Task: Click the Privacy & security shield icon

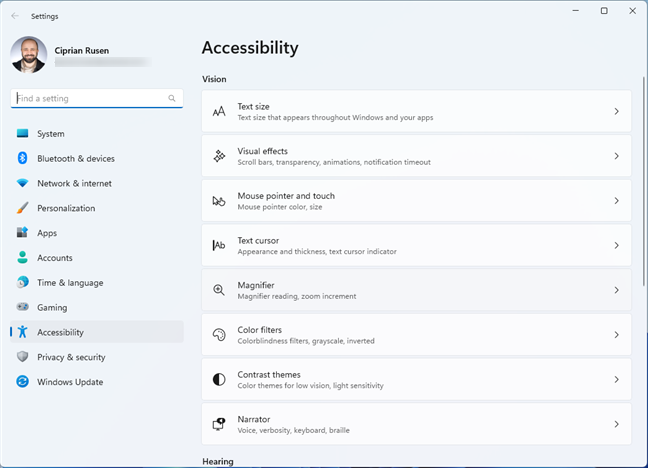Action: click(x=22, y=356)
